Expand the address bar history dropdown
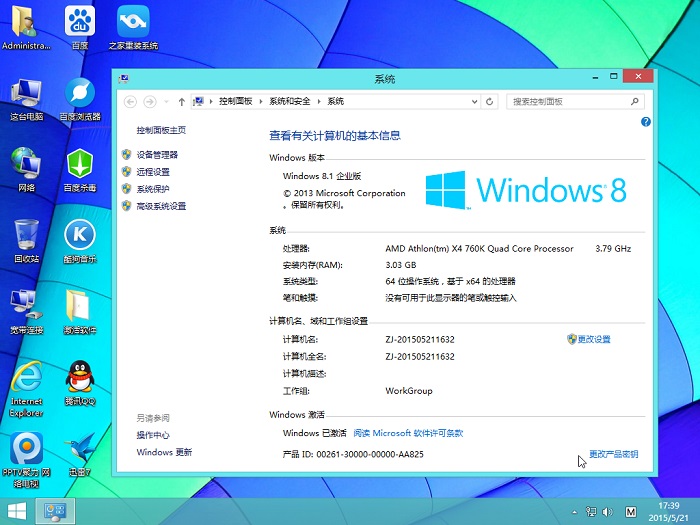This screenshot has width=700, height=525. click(474, 102)
